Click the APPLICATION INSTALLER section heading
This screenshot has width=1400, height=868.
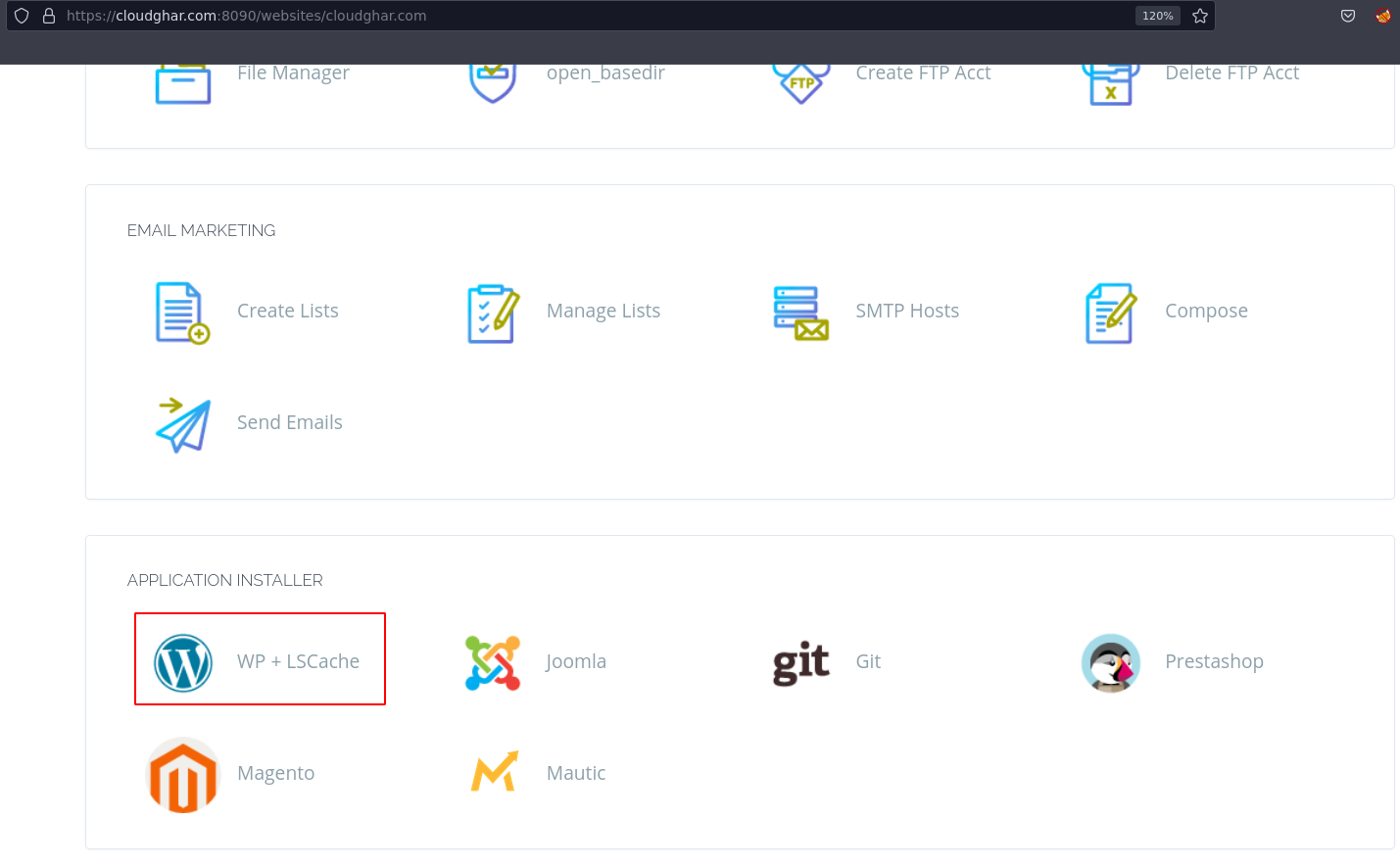[x=224, y=580]
